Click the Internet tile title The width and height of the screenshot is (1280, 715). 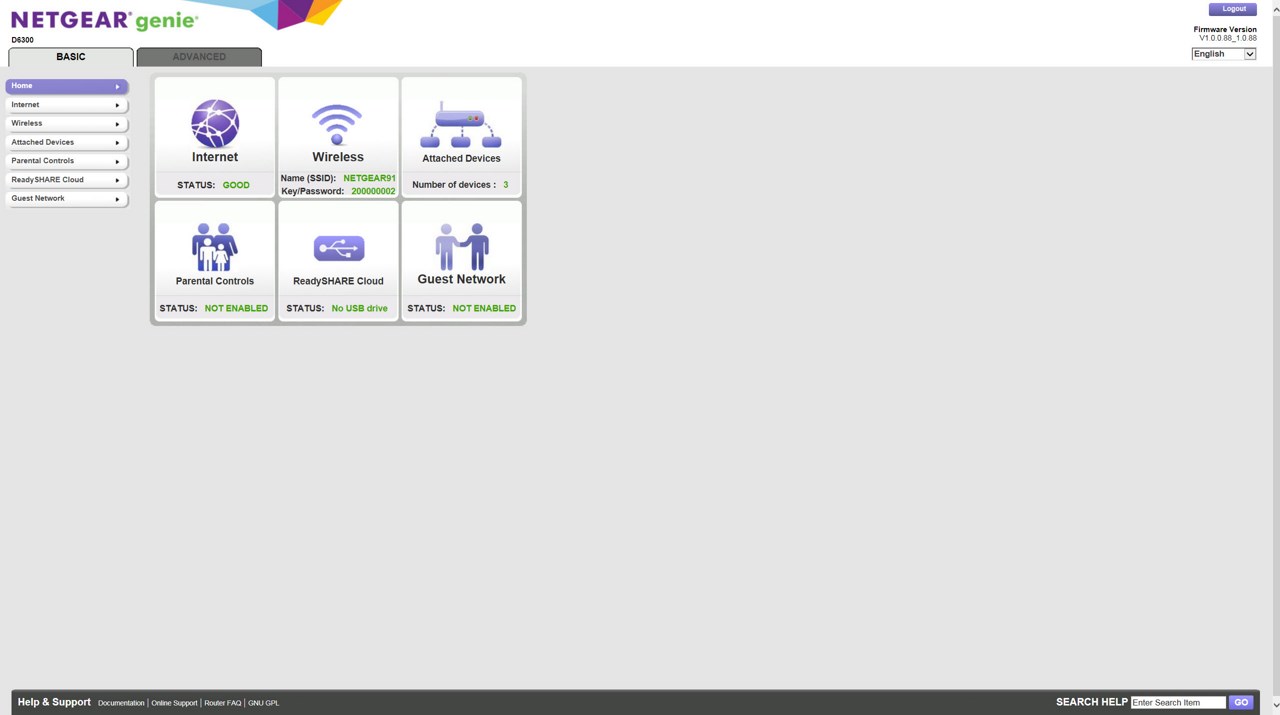[215, 157]
